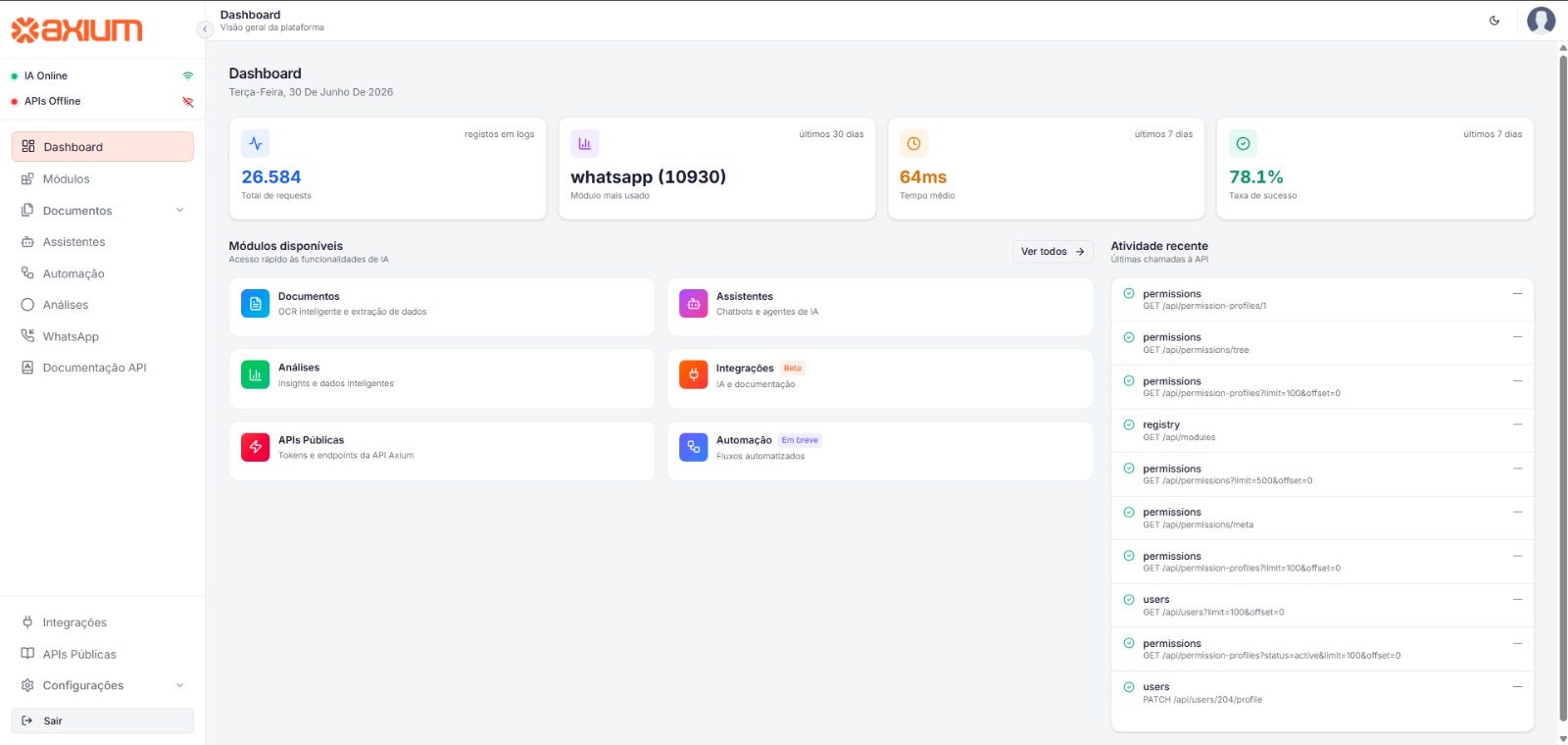
Task: Open the PATCH users/204/profile activity entry
Action: (x=1322, y=693)
